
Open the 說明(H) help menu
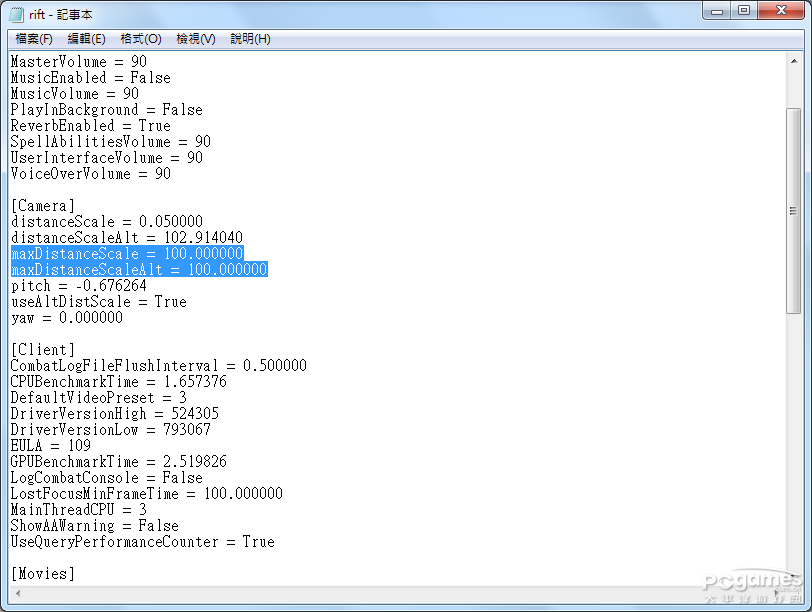pyautogui.click(x=250, y=39)
